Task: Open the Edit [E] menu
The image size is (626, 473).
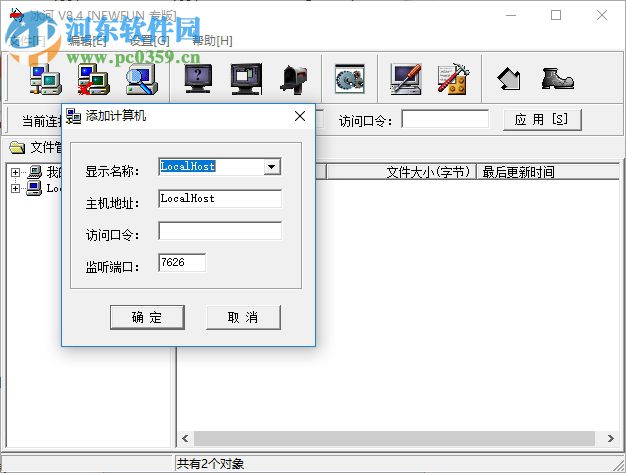Action: click(x=87, y=40)
